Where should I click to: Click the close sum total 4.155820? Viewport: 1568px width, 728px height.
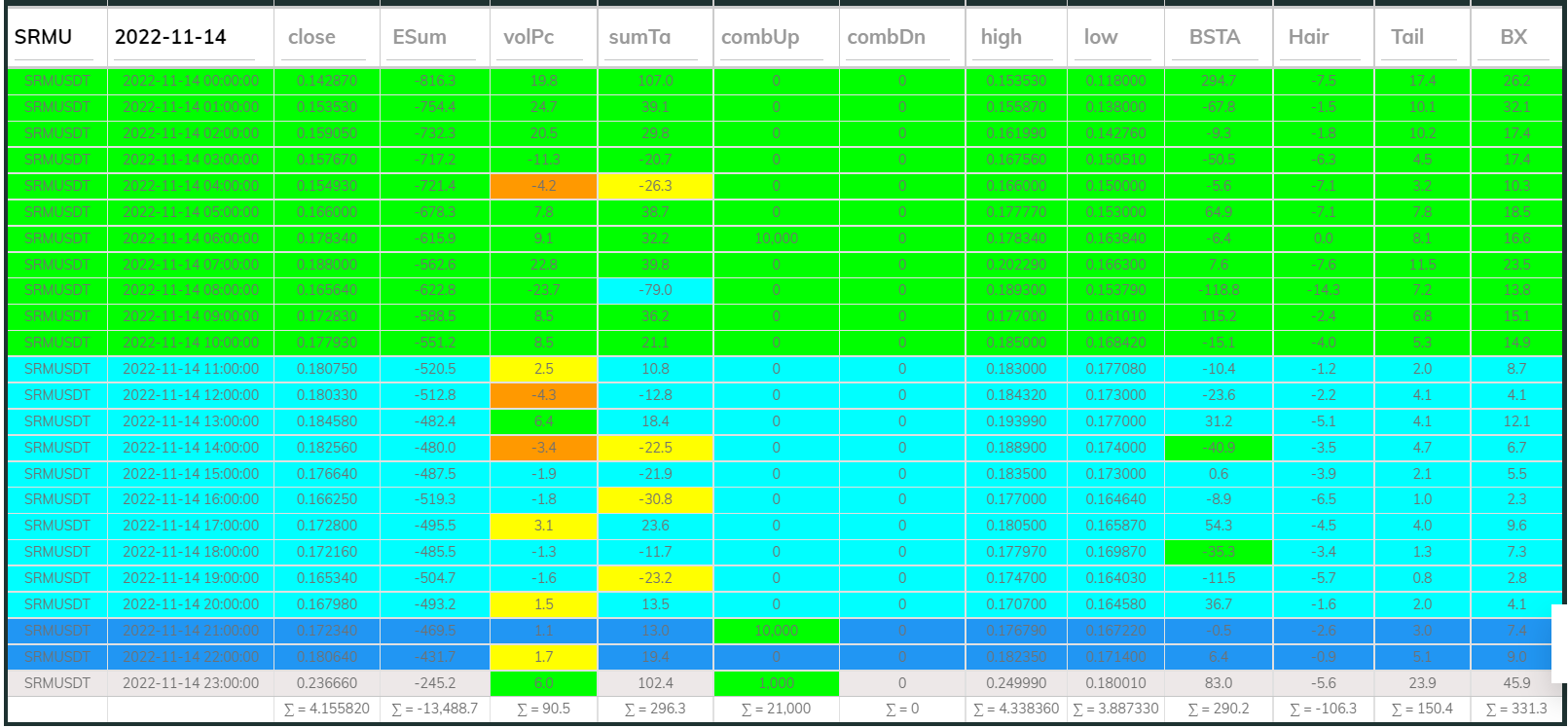(x=327, y=709)
